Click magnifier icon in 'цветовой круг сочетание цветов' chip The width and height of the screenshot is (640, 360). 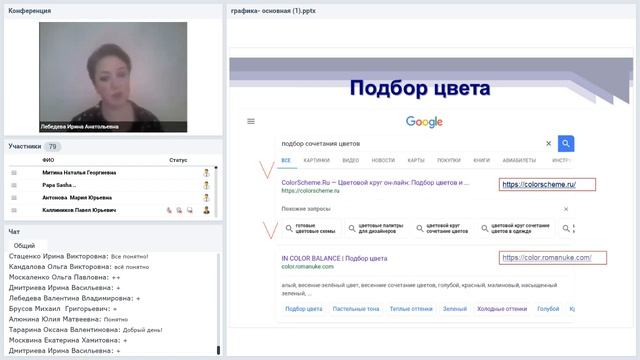coord(420,229)
